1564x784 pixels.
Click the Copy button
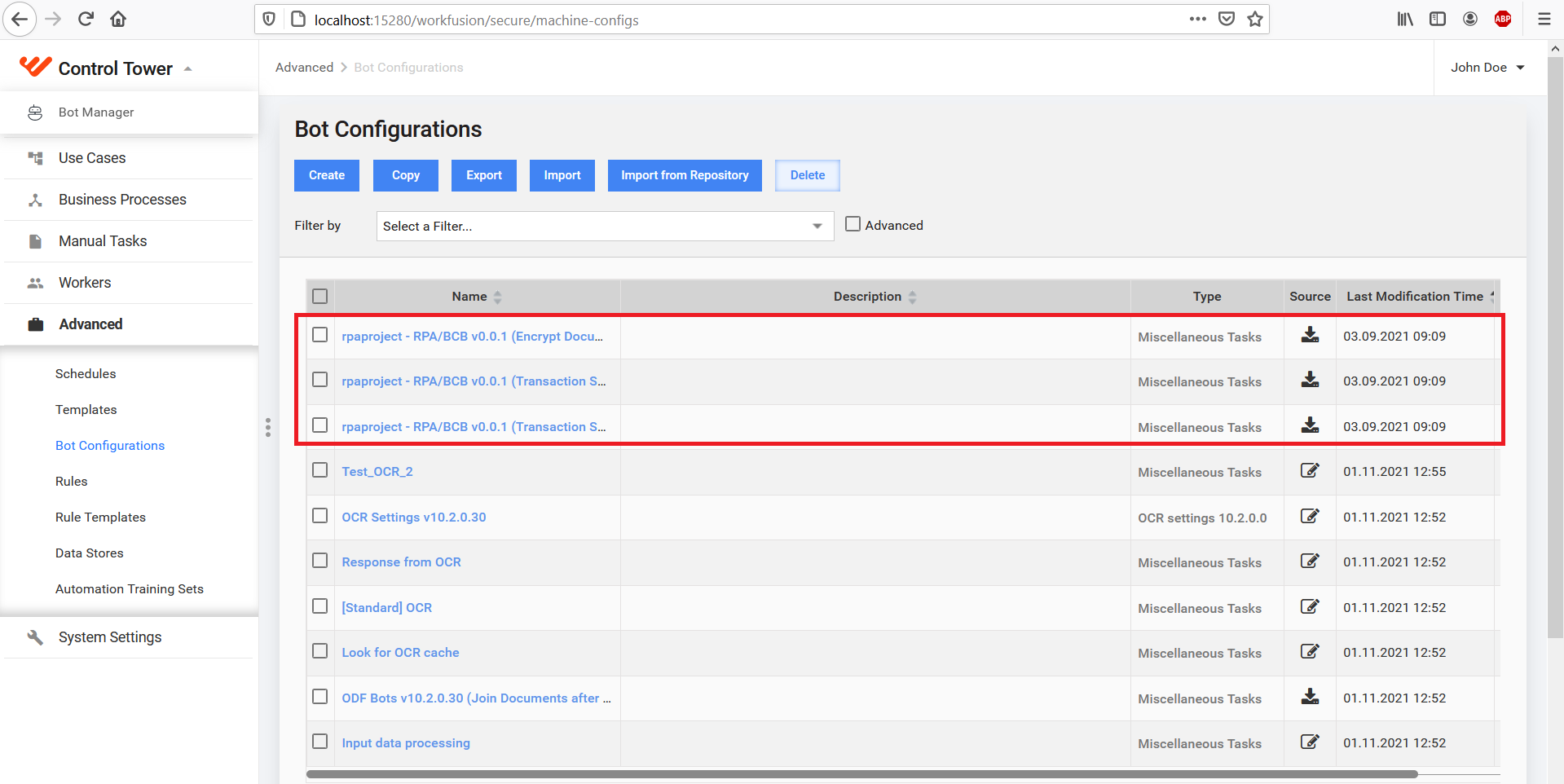406,175
